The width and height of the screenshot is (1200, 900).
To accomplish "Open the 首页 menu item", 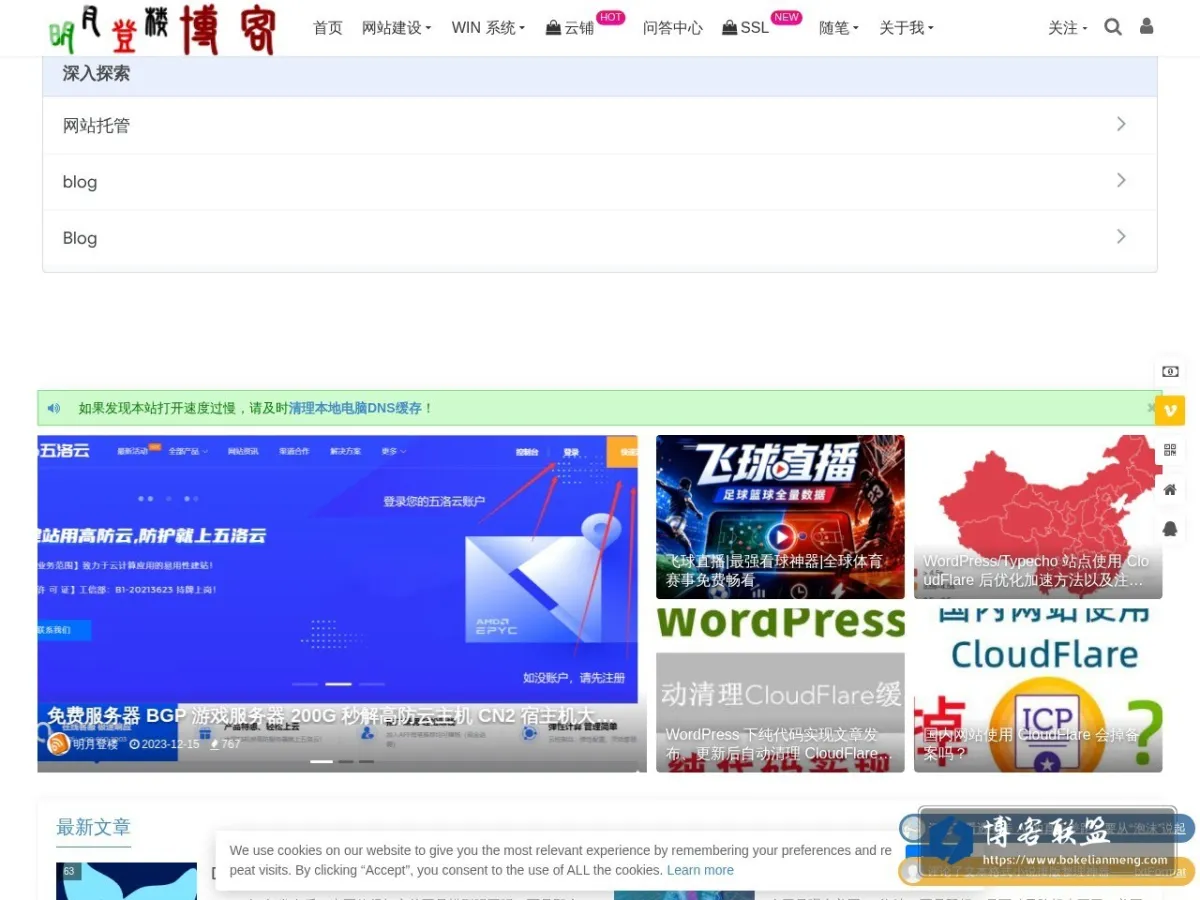I will 328,28.
